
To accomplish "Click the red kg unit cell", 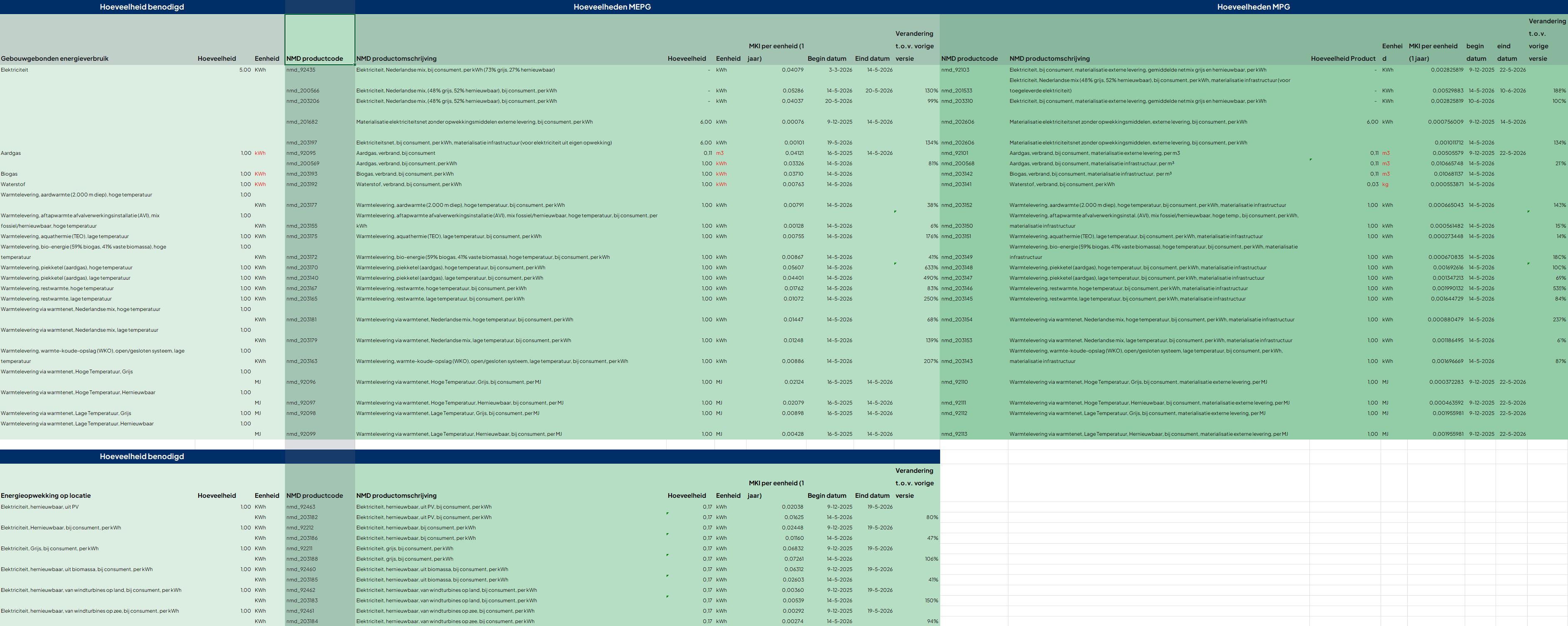I will click(1394, 184).
